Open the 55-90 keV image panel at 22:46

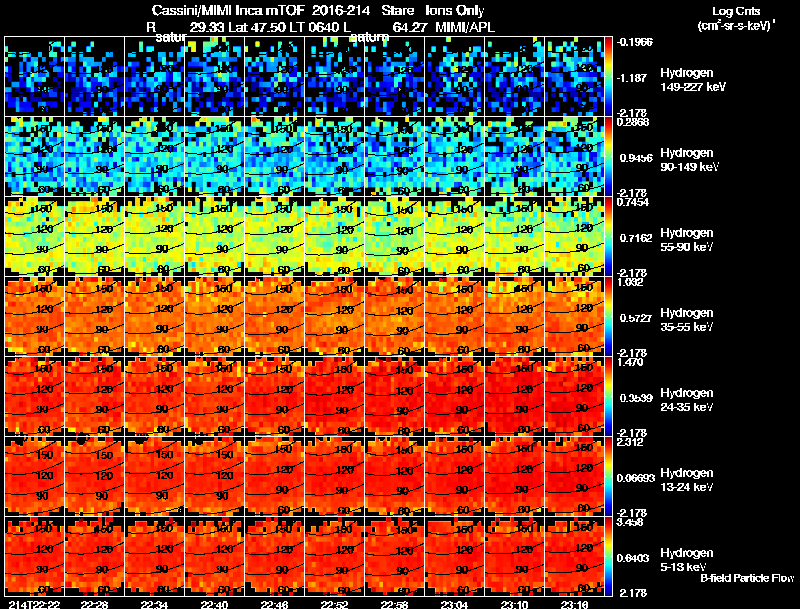275,237
